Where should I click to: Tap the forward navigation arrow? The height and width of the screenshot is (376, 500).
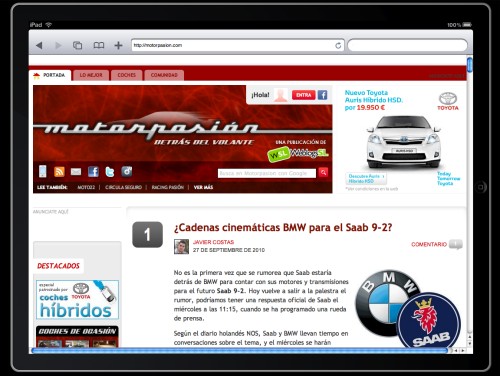(58, 45)
